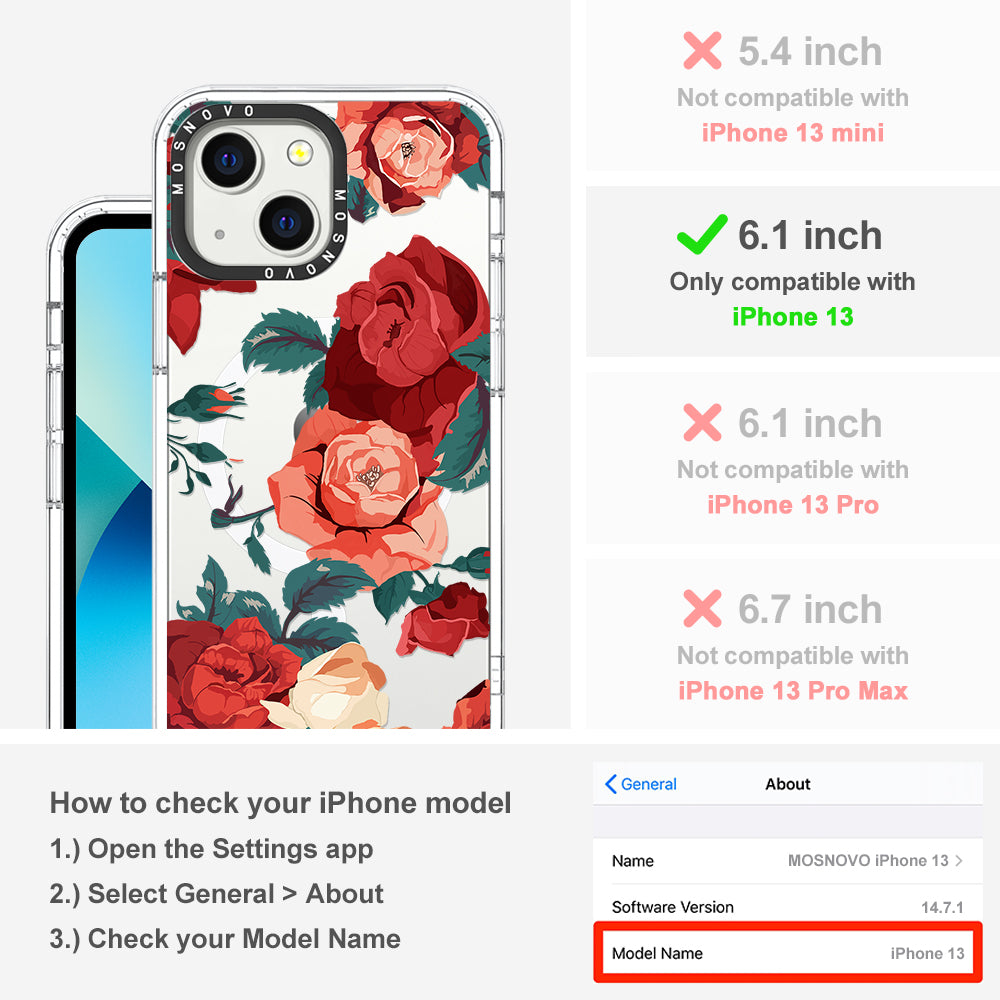This screenshot has width=1000, height=1000.
Task: Open the Name row chevron
Action: (959, 860)
